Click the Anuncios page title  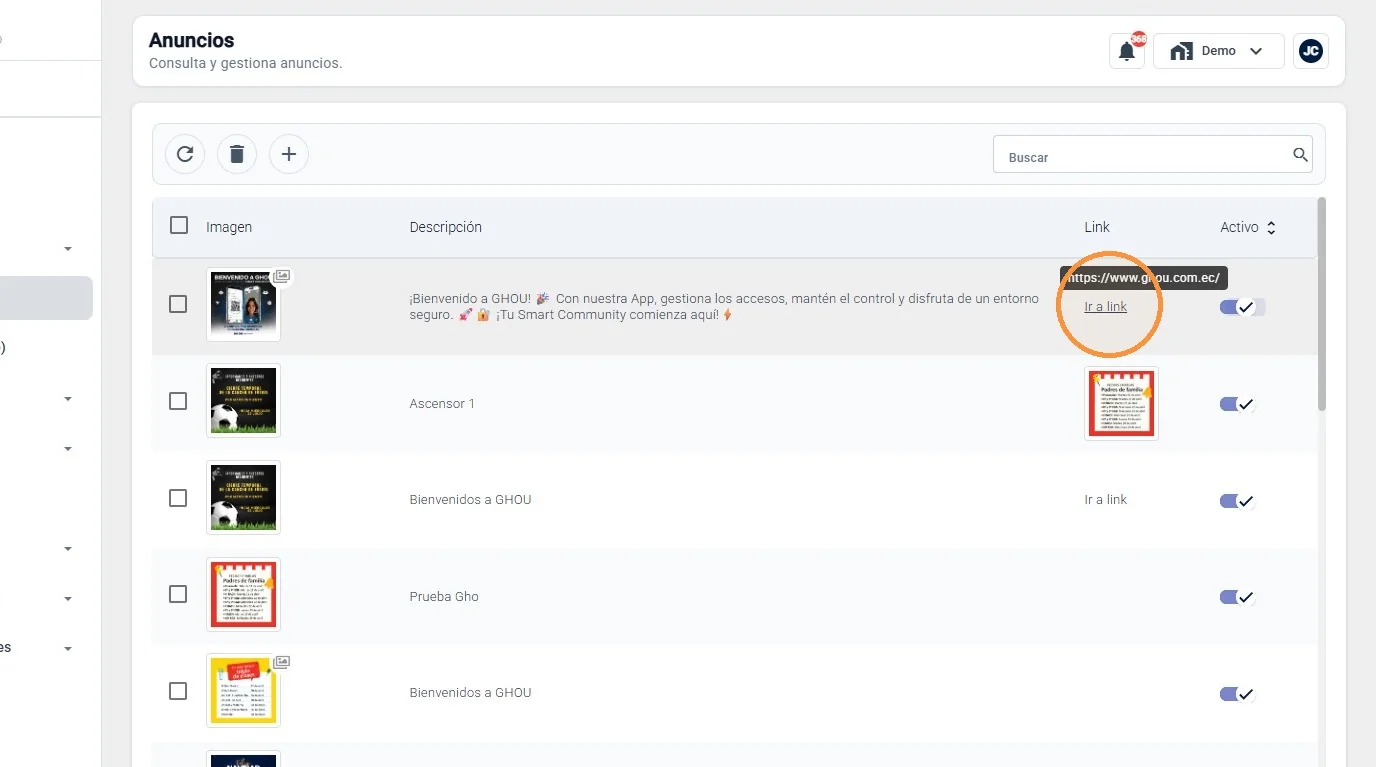[x=191, y=40]
